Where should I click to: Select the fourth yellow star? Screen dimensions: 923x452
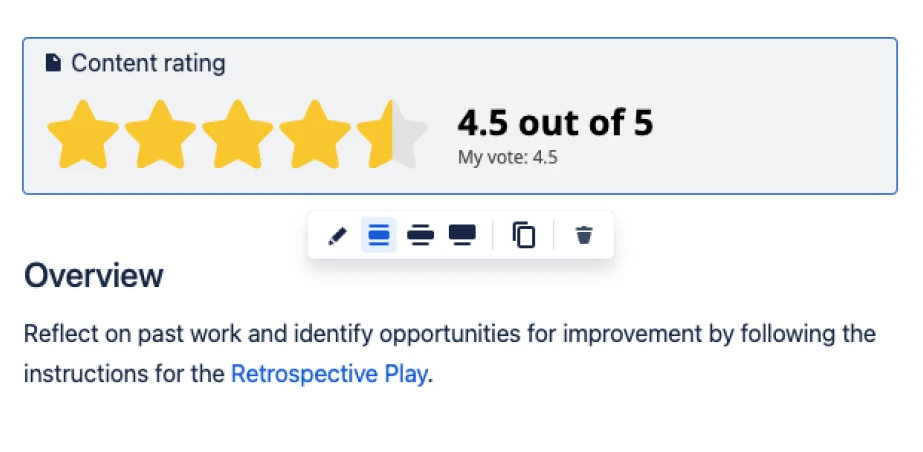(x=315, y=135)
